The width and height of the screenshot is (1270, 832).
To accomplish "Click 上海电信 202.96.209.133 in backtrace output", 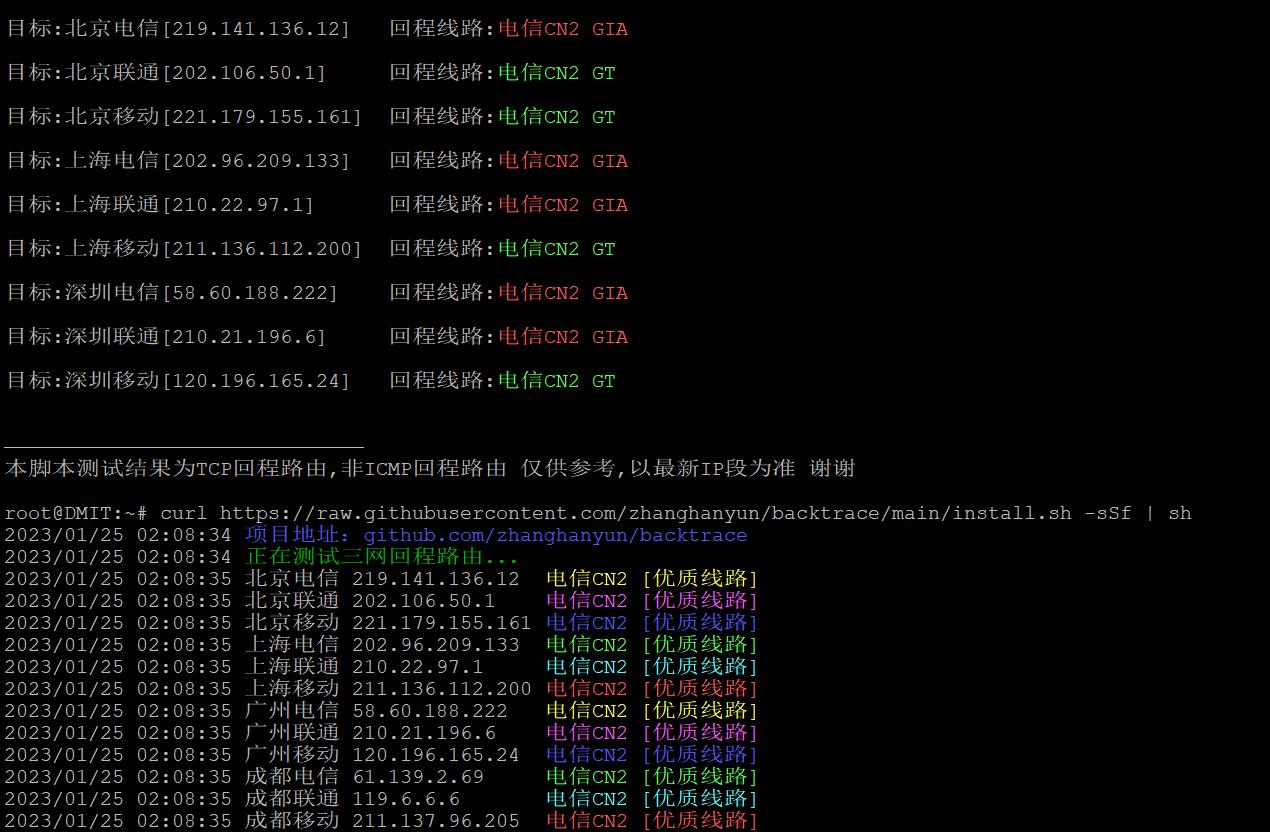I will (x=382, y=645).
